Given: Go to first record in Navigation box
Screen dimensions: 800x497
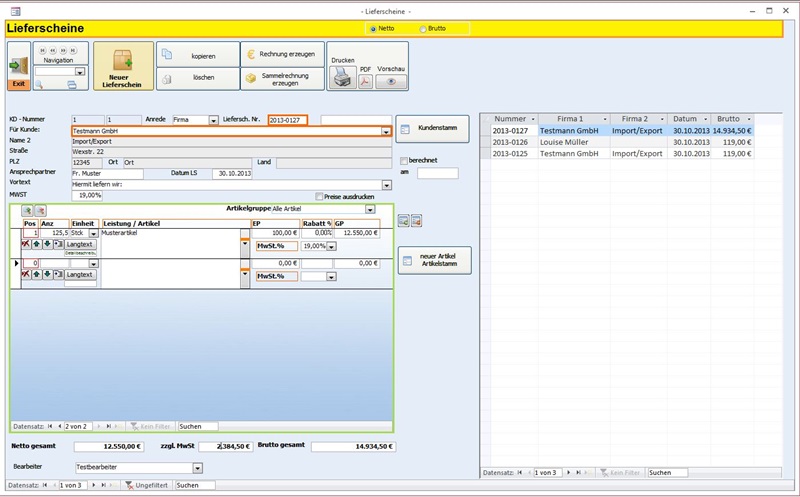Looking at the screenshot, I should [x=42, y=51].
